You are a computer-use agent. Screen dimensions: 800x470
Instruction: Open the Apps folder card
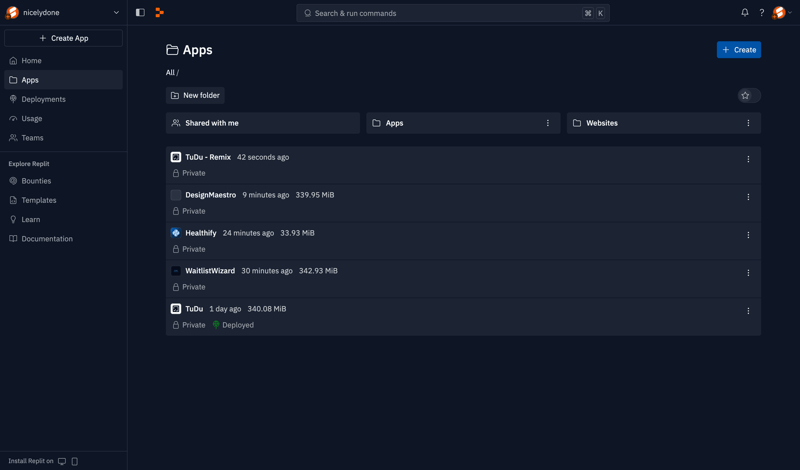click(463, 123)
